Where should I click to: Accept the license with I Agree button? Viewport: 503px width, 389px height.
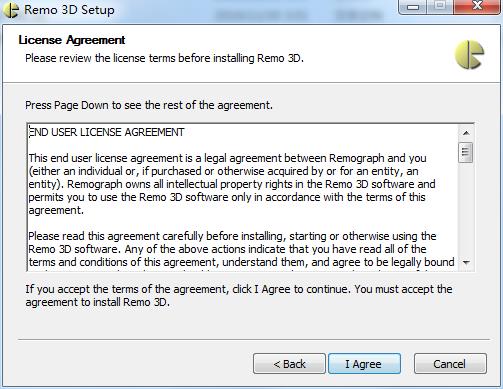pyautogui.click(x=364, y=364)
